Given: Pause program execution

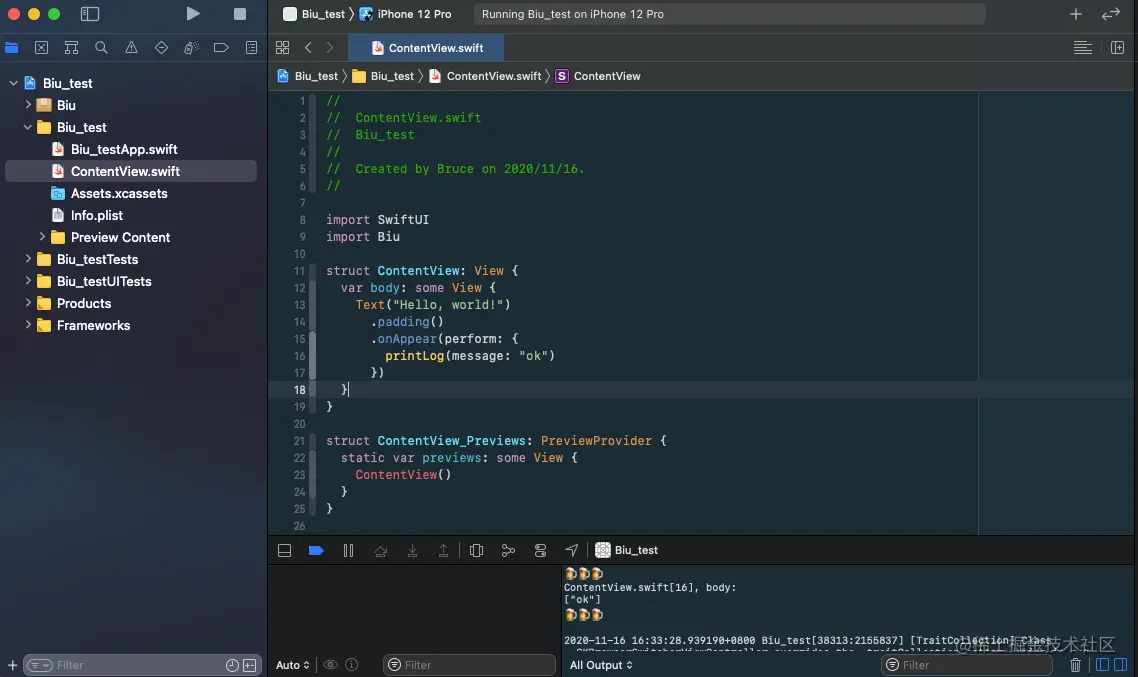Looking at the screenshot, I should coord(348,551).
